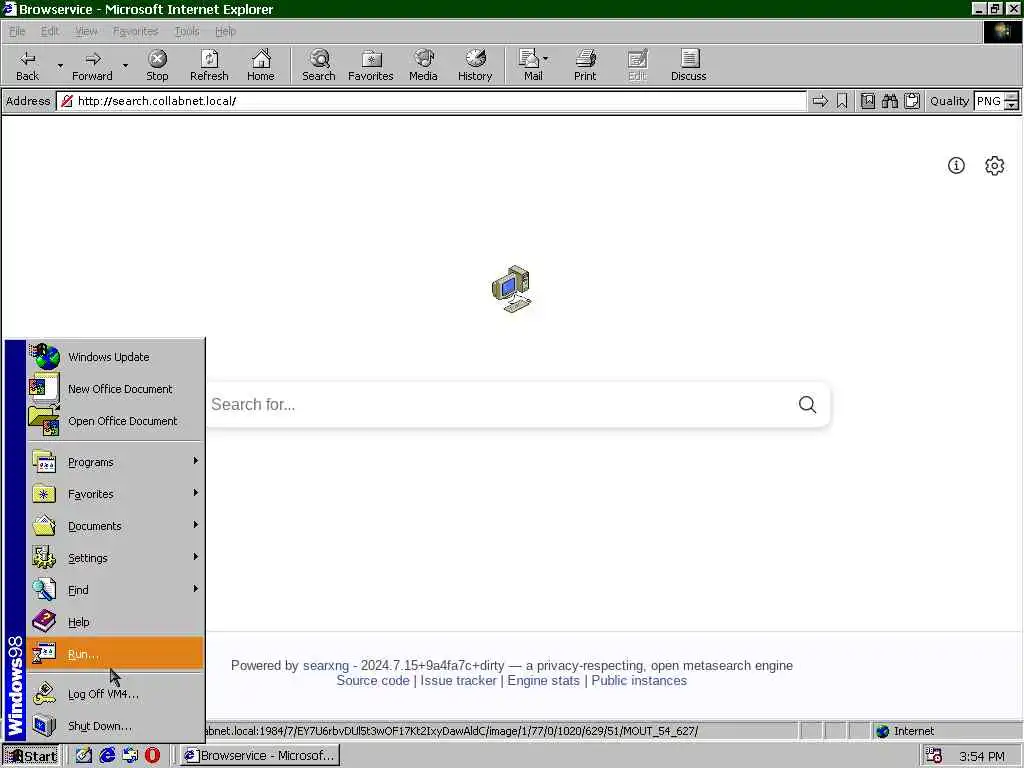The image size is (1024, 768).
Task: Open the Edit menu
Action: tap(50, 31)
